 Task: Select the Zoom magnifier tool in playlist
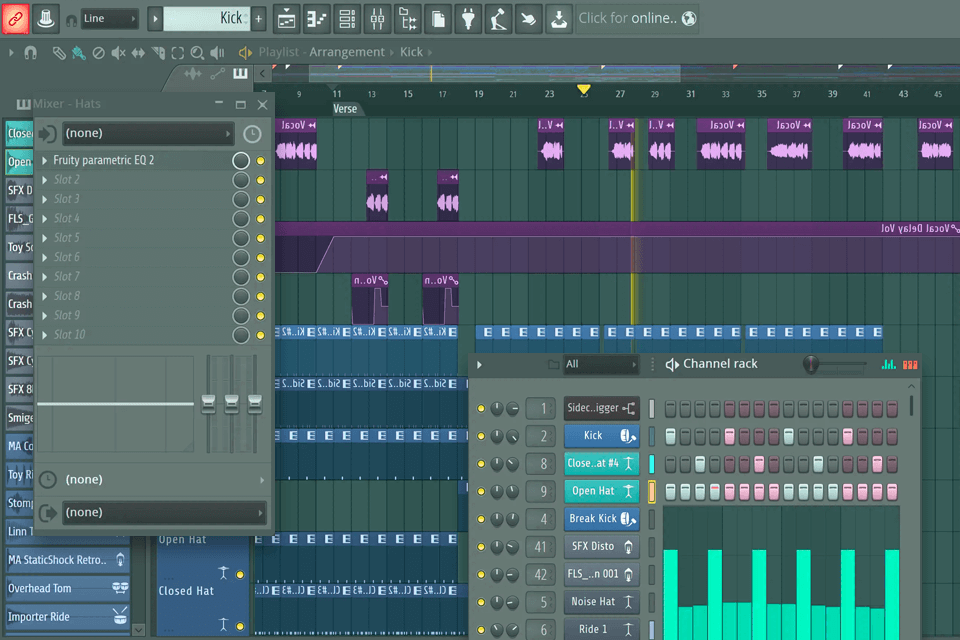coord(197,53)
